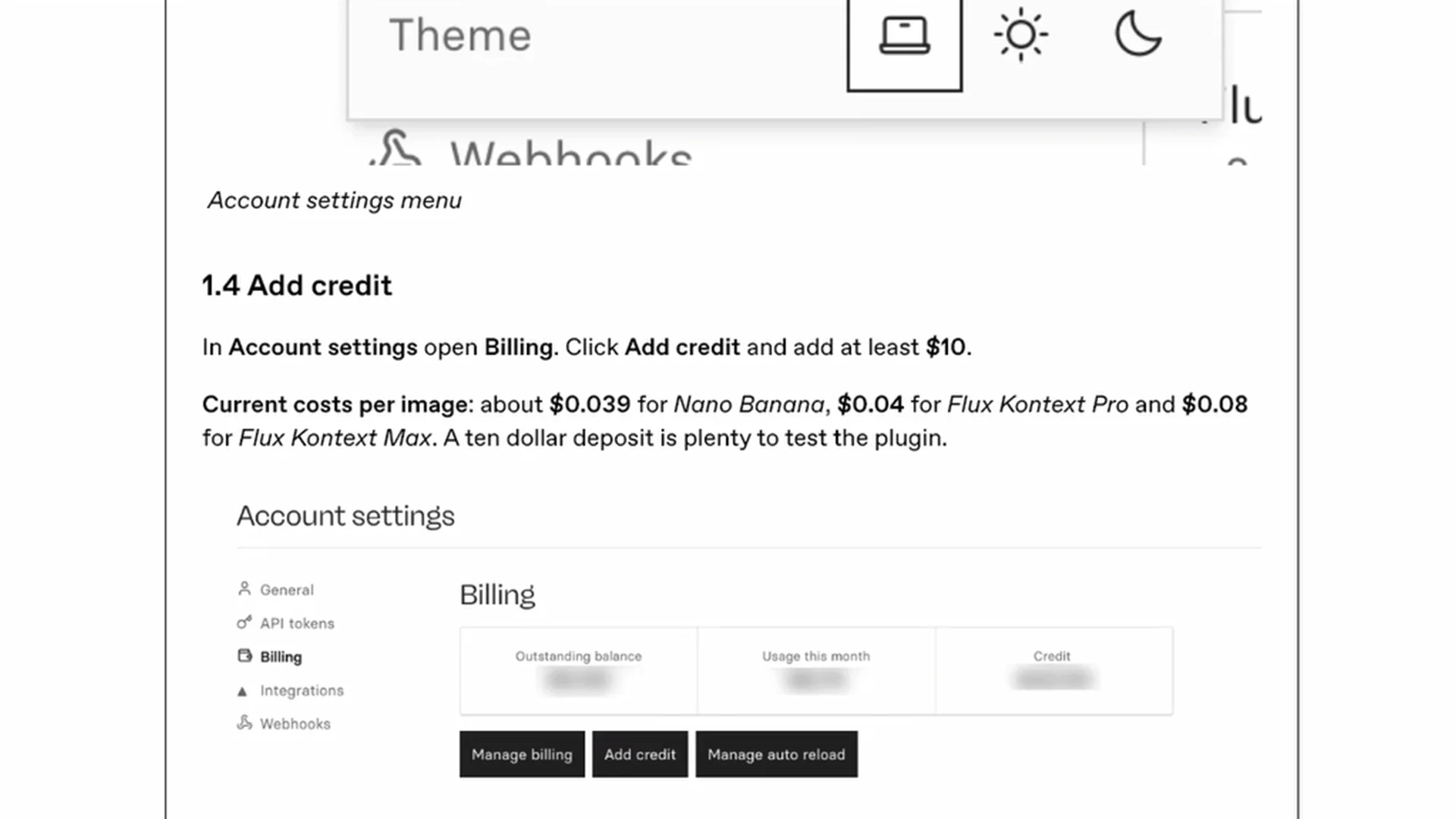Click the Credit amount card
The height and width of the screenshot is (819, 1456).
pos(1053,670)
